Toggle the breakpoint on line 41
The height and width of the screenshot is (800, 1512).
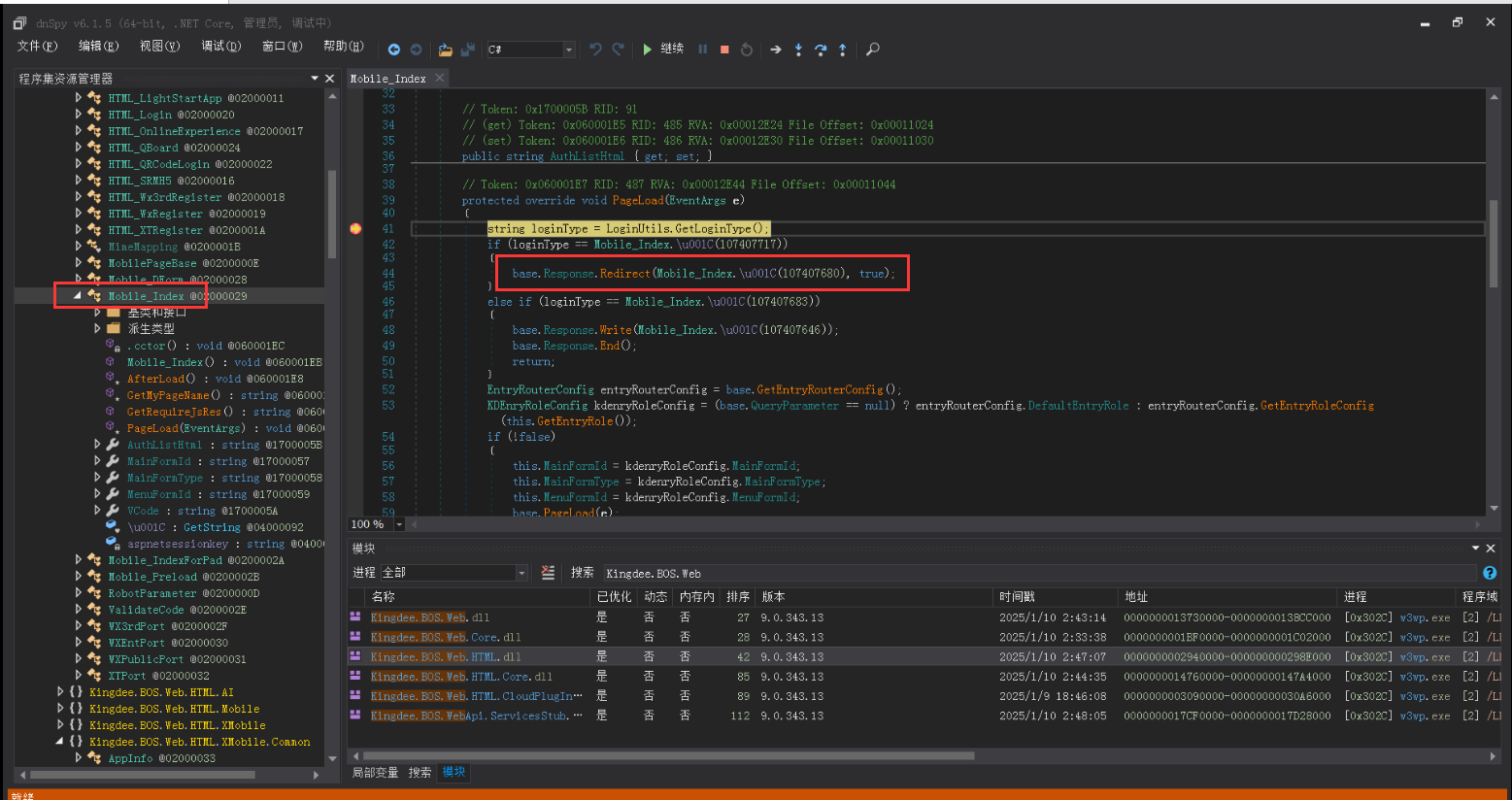[x=355, y=228]
